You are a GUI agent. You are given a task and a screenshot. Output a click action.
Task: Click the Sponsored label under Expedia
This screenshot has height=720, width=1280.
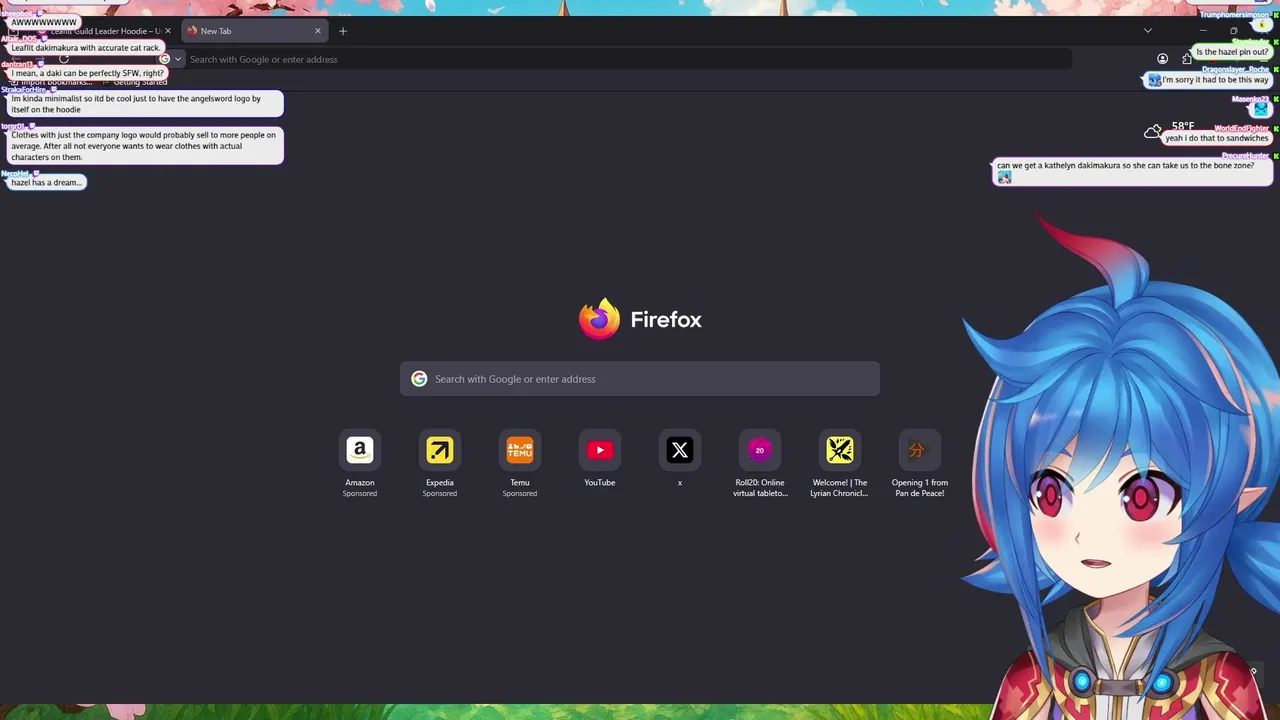coord(440,493)
